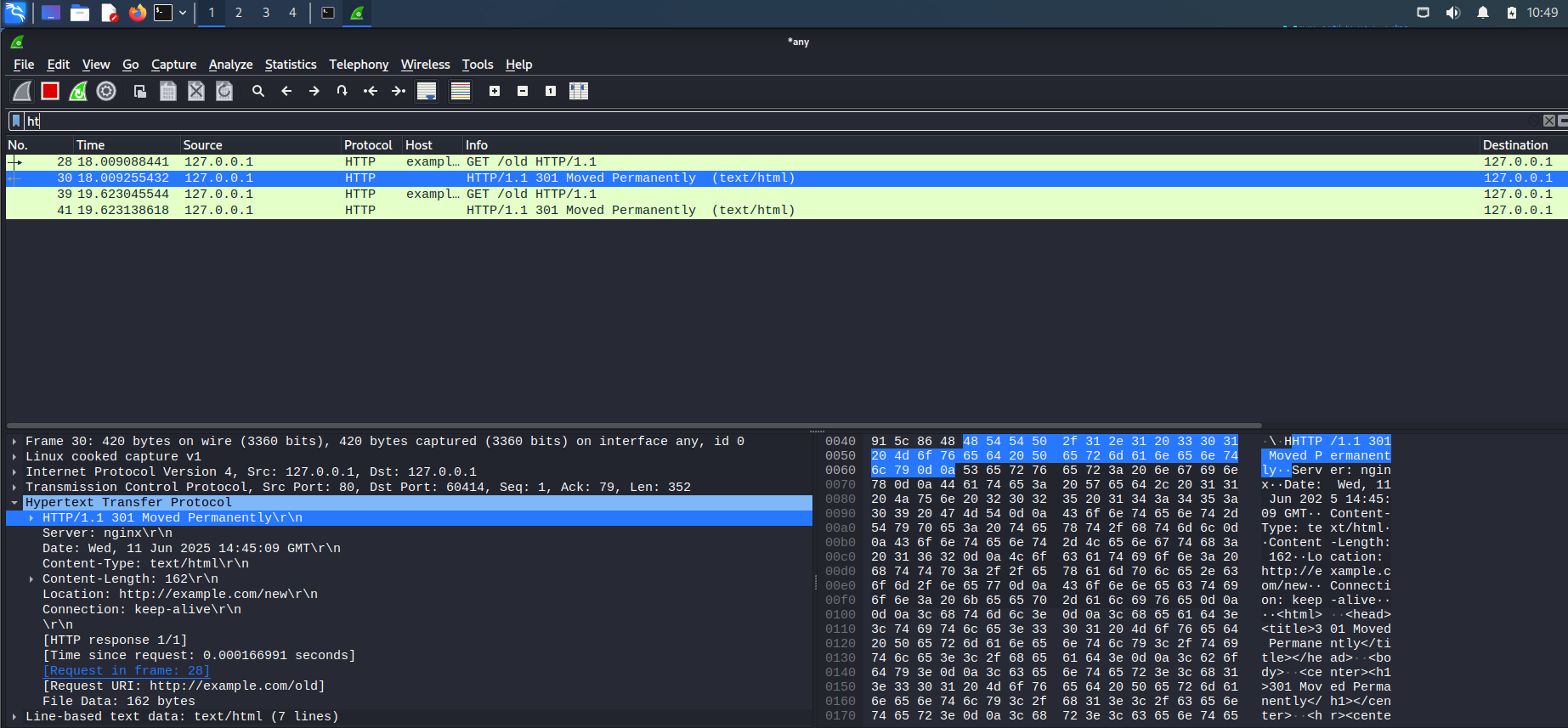The height and width of the screenshot is (728, 1568).
Task: Restart the current capture with the green fin
Action: [78, 91]
